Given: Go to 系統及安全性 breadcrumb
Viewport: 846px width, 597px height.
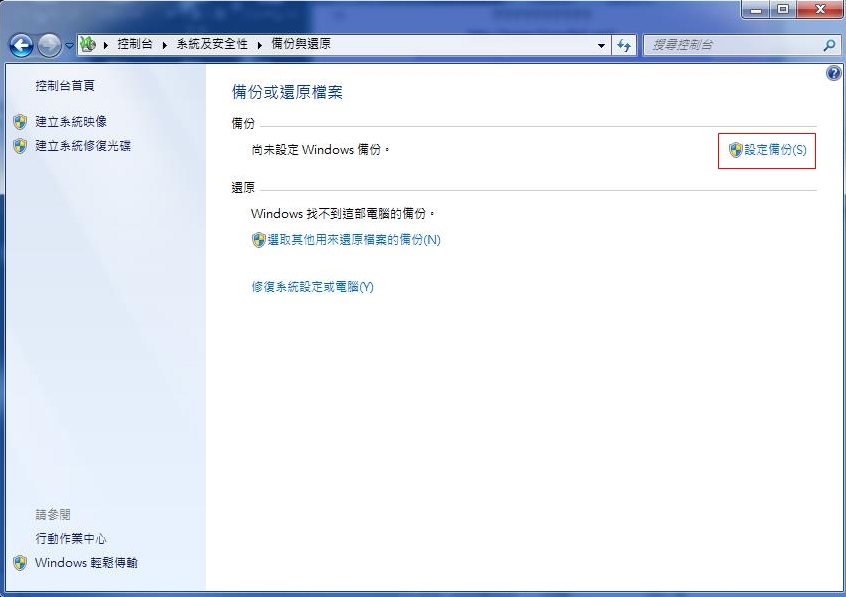Looking at the screenshot, I should 212,44.
